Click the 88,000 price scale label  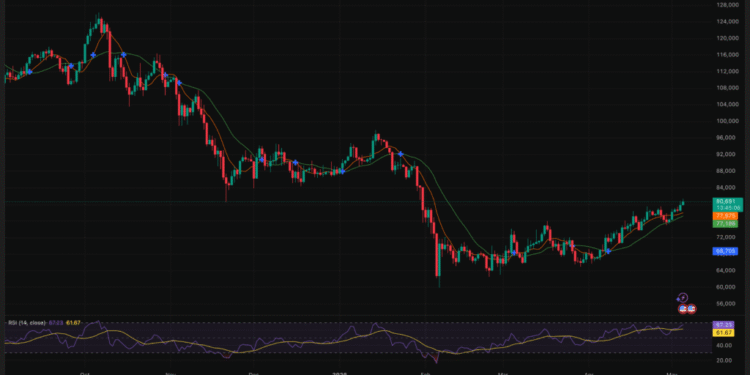727,171
